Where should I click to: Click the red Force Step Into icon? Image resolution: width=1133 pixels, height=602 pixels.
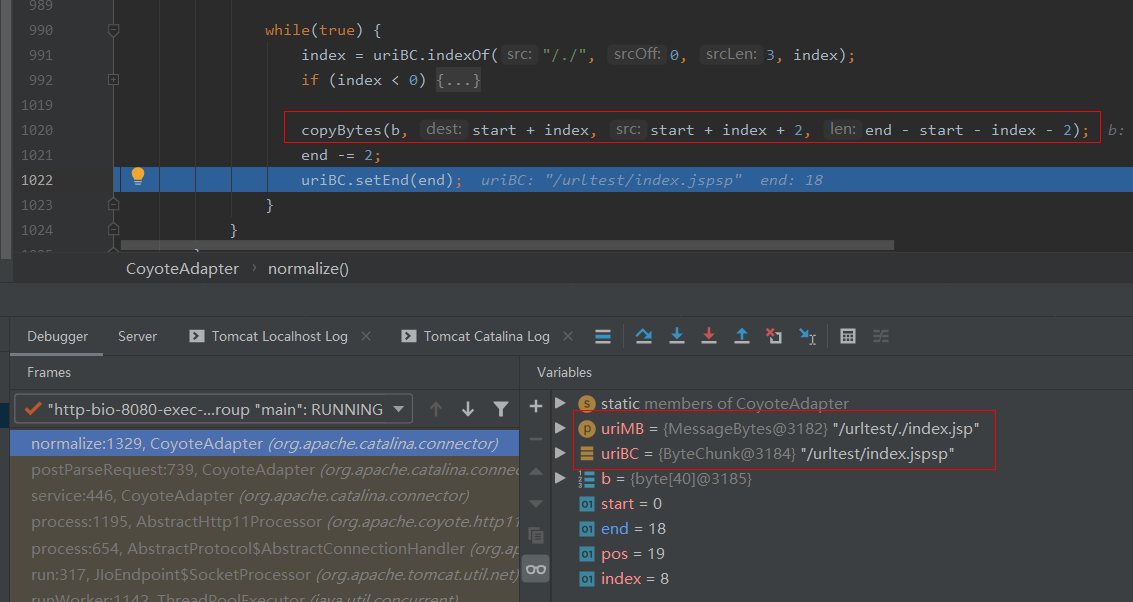point(709,336)
